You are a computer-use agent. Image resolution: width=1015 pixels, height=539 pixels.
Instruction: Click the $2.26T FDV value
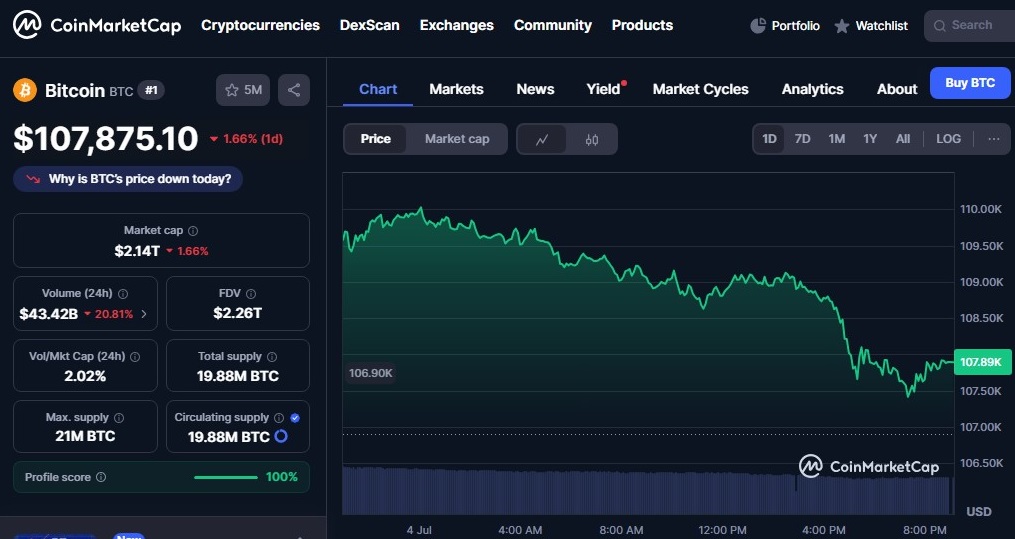(238, 313)
